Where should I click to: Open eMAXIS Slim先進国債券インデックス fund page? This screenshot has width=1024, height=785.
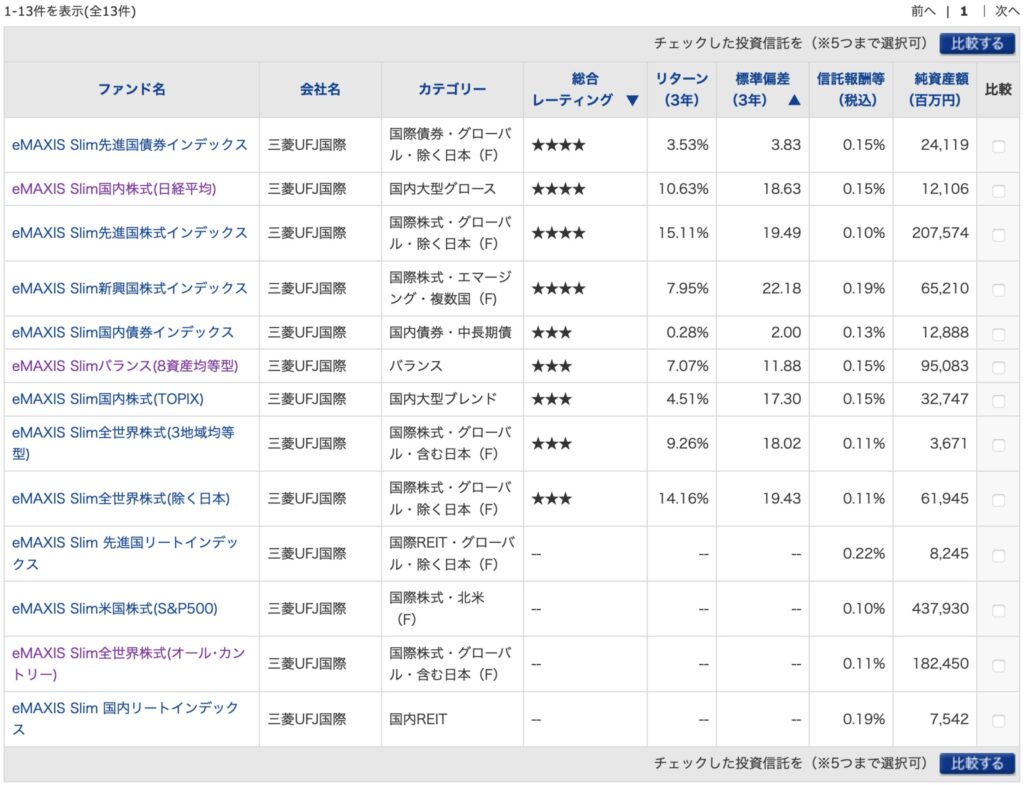pyautogui.click(x=129, y=145)
